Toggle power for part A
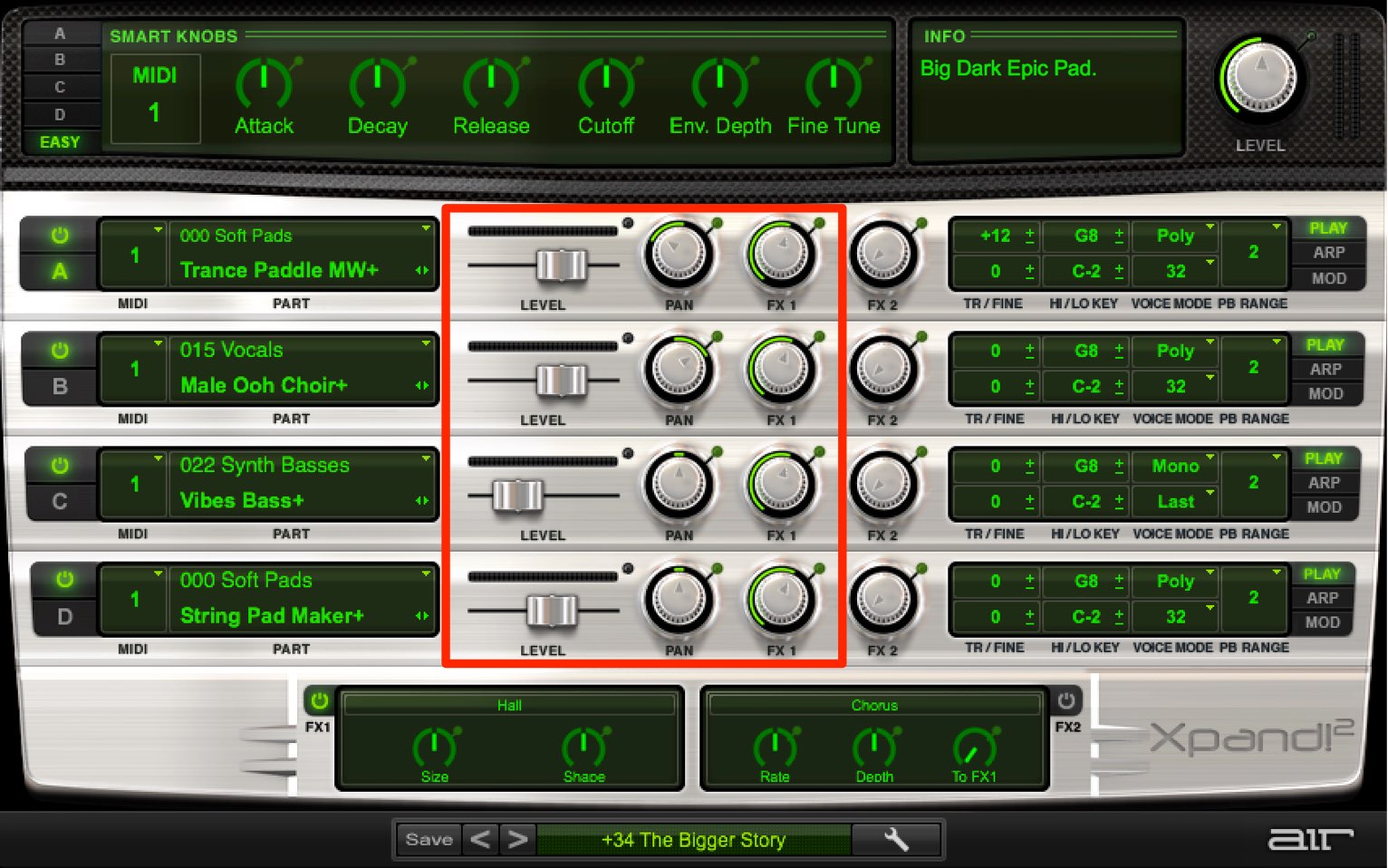 60,236
